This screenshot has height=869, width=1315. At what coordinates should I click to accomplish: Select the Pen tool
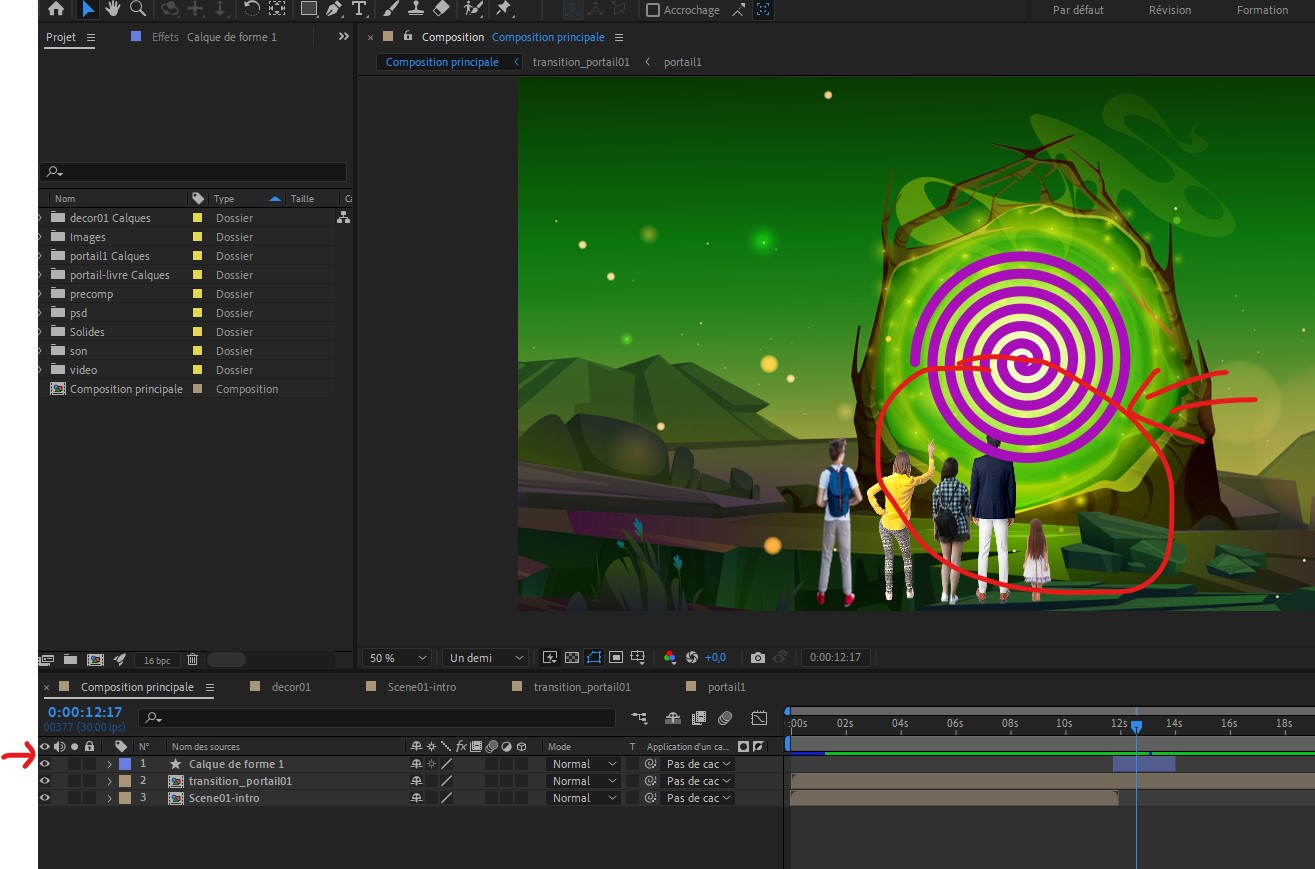(x=334, y=9)
